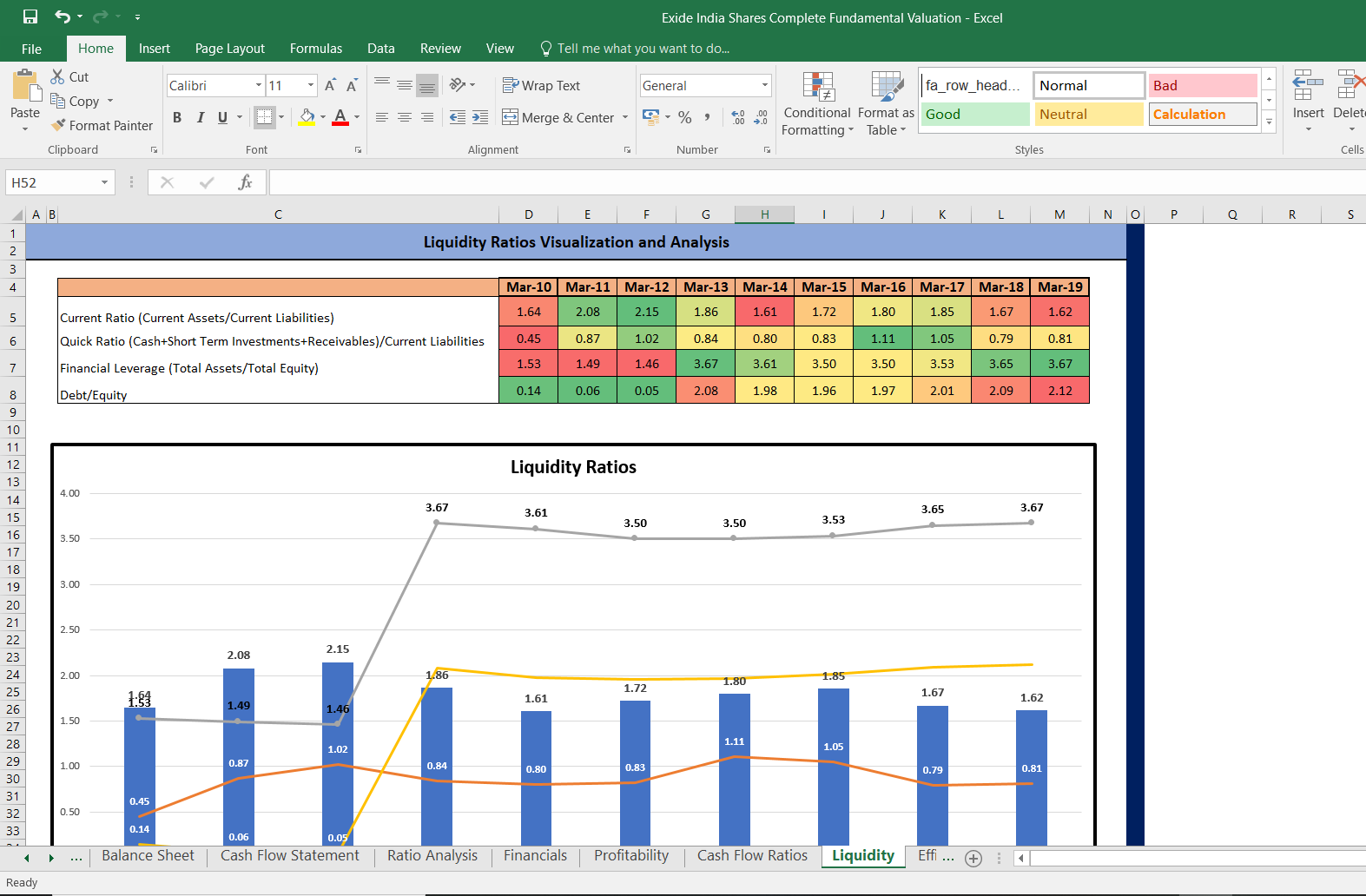Align text to middle of cell
1366x896 pixels.
[405, 85]
